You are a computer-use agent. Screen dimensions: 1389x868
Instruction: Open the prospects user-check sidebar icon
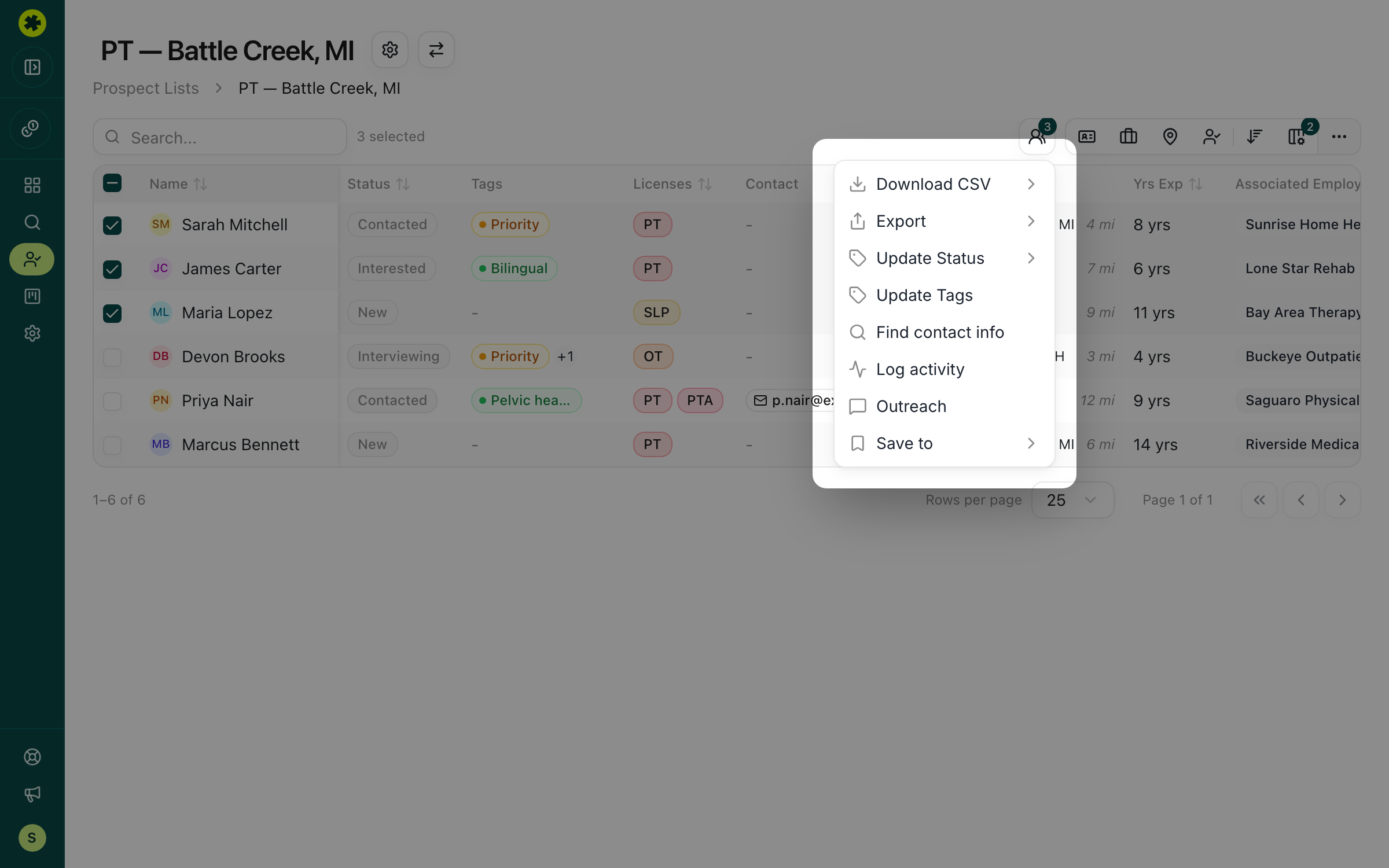coord(32,259)
